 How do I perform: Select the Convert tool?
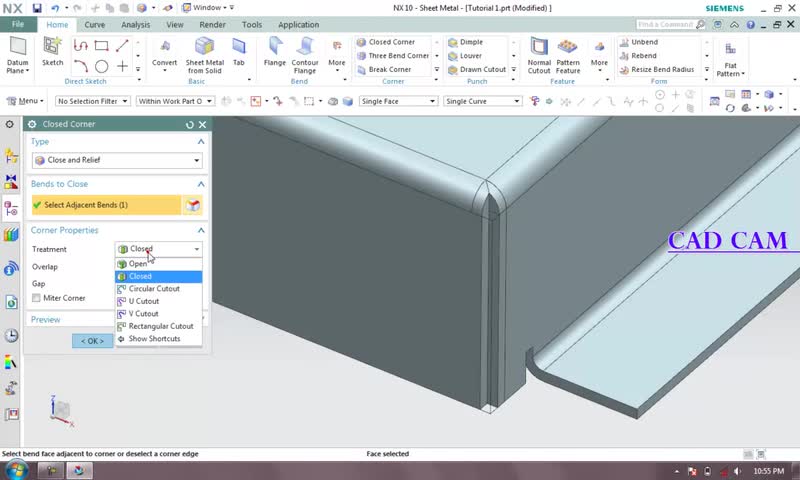point(164,55)
